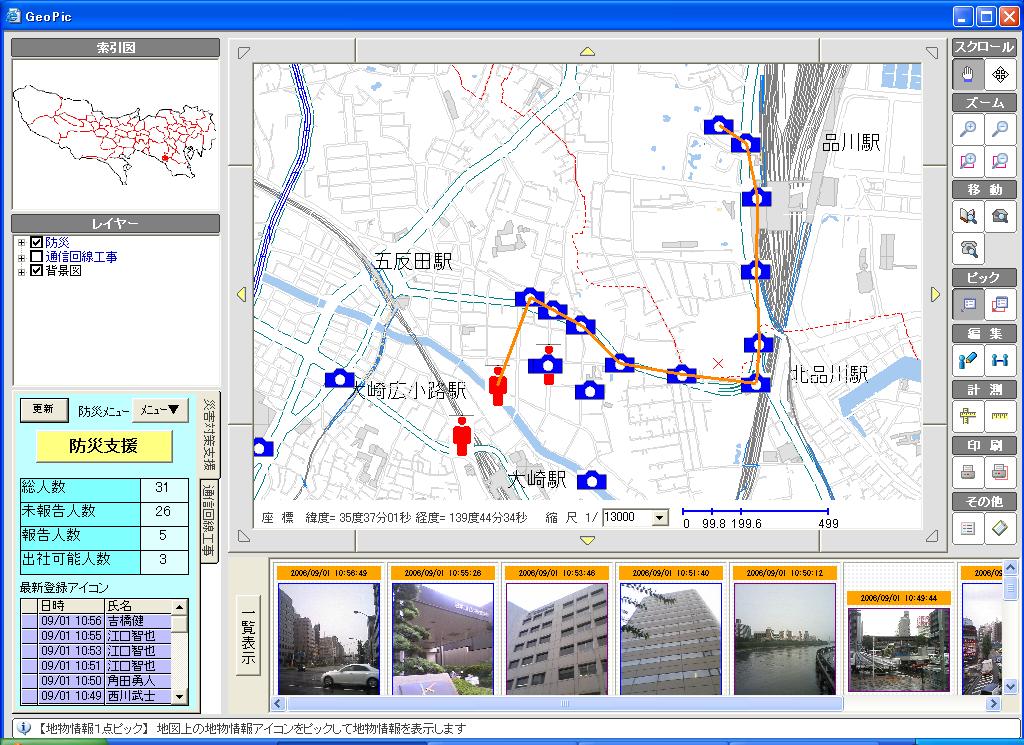The width and height of the screenshot is (1024, 745).
Task: Click the camera marker near 大崎駅
Action: tap(592, 481)
